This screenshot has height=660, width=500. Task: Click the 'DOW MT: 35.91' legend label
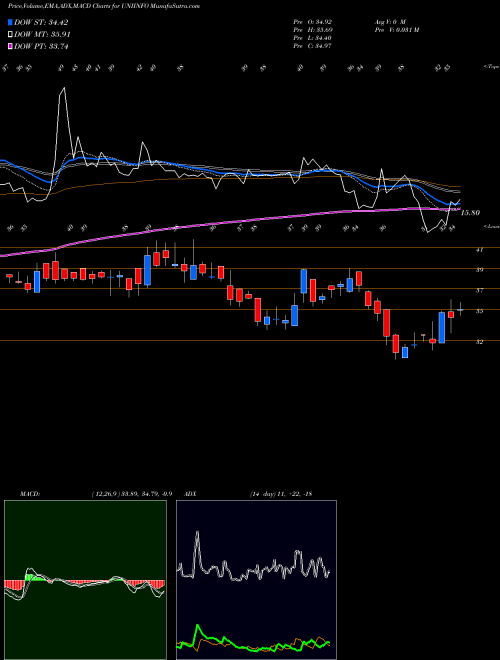point(42,35)
